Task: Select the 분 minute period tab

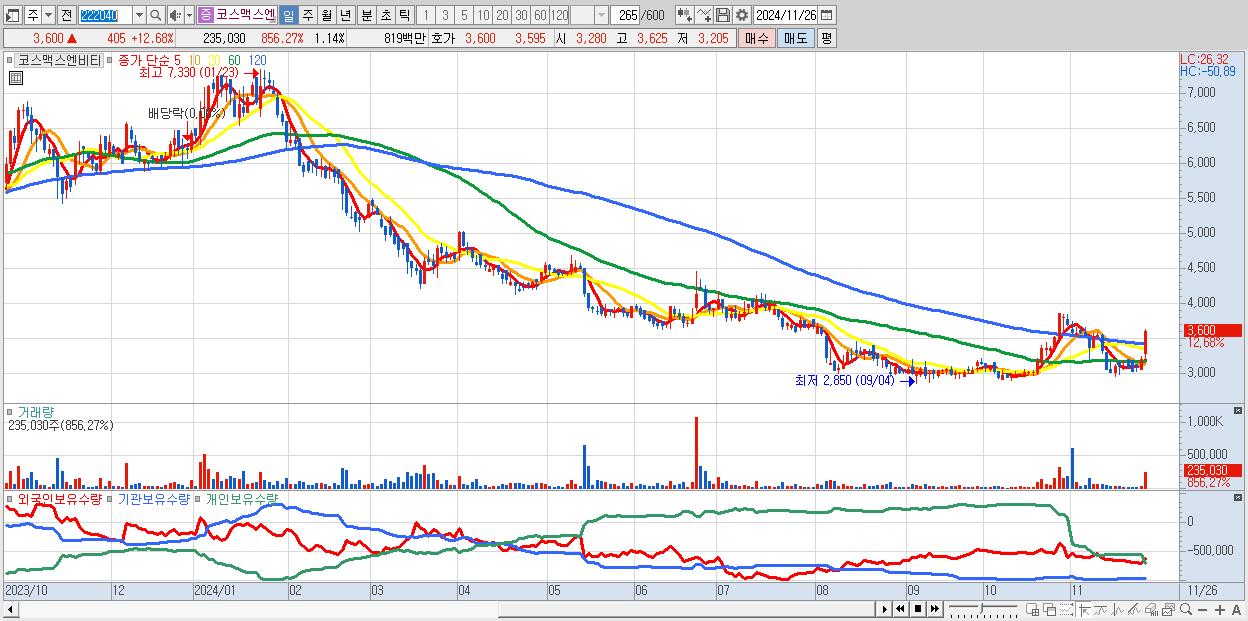Action: (x=365, y=15)
